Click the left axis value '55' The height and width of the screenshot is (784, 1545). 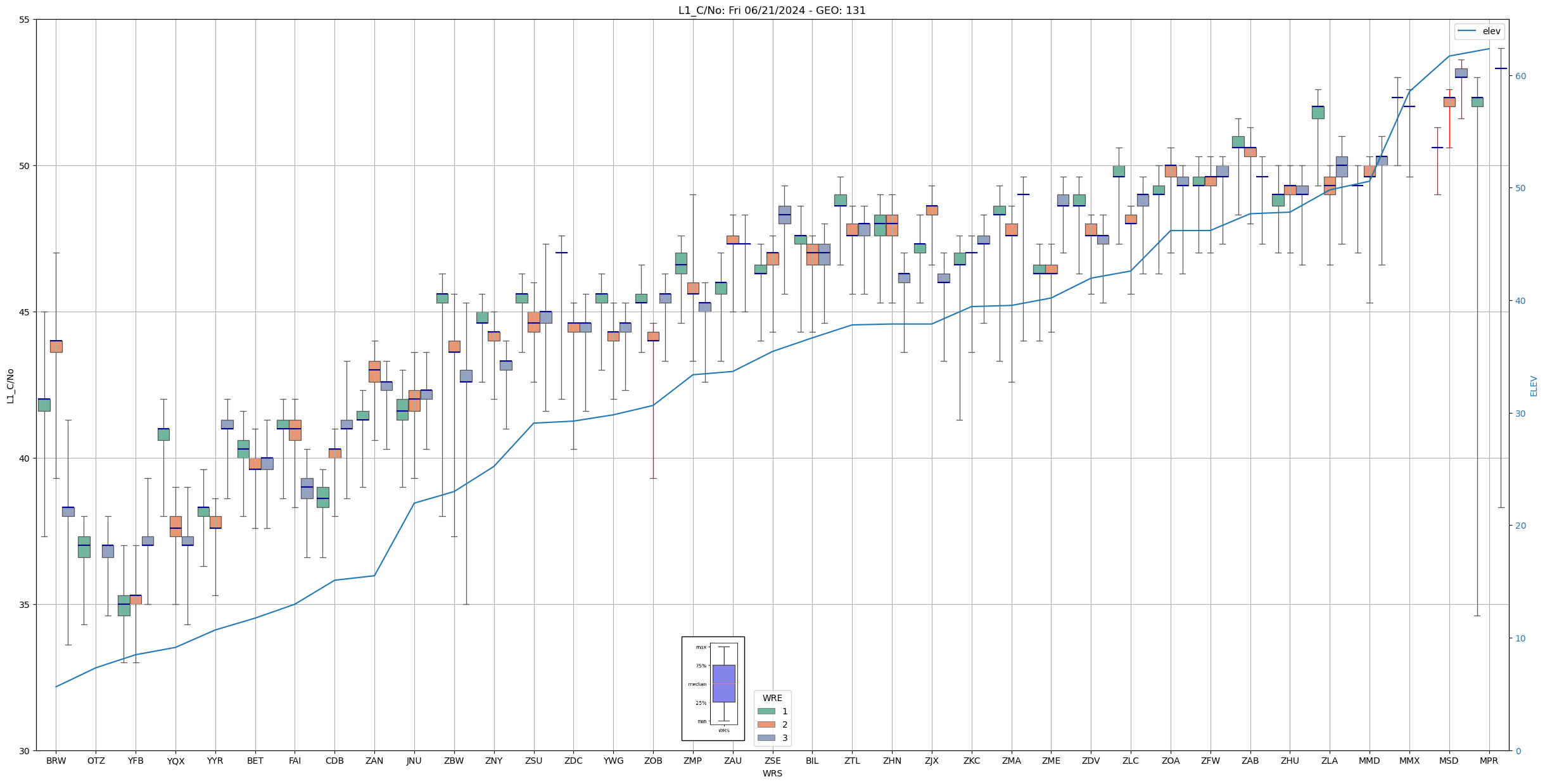(25, 20)
